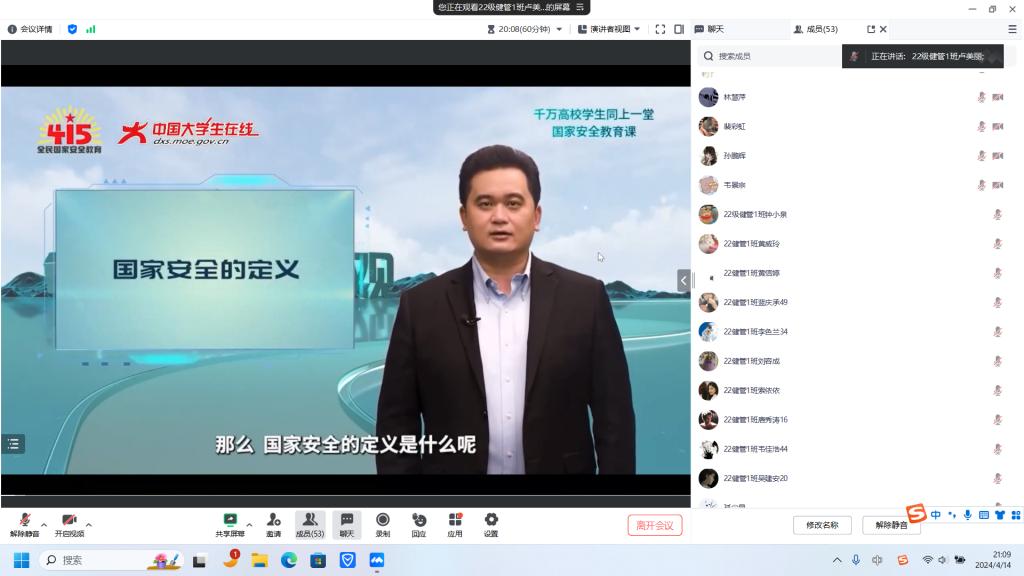Click the blue security shield icon
This screenshot has height=576, width=1024.
coord(72,29)
